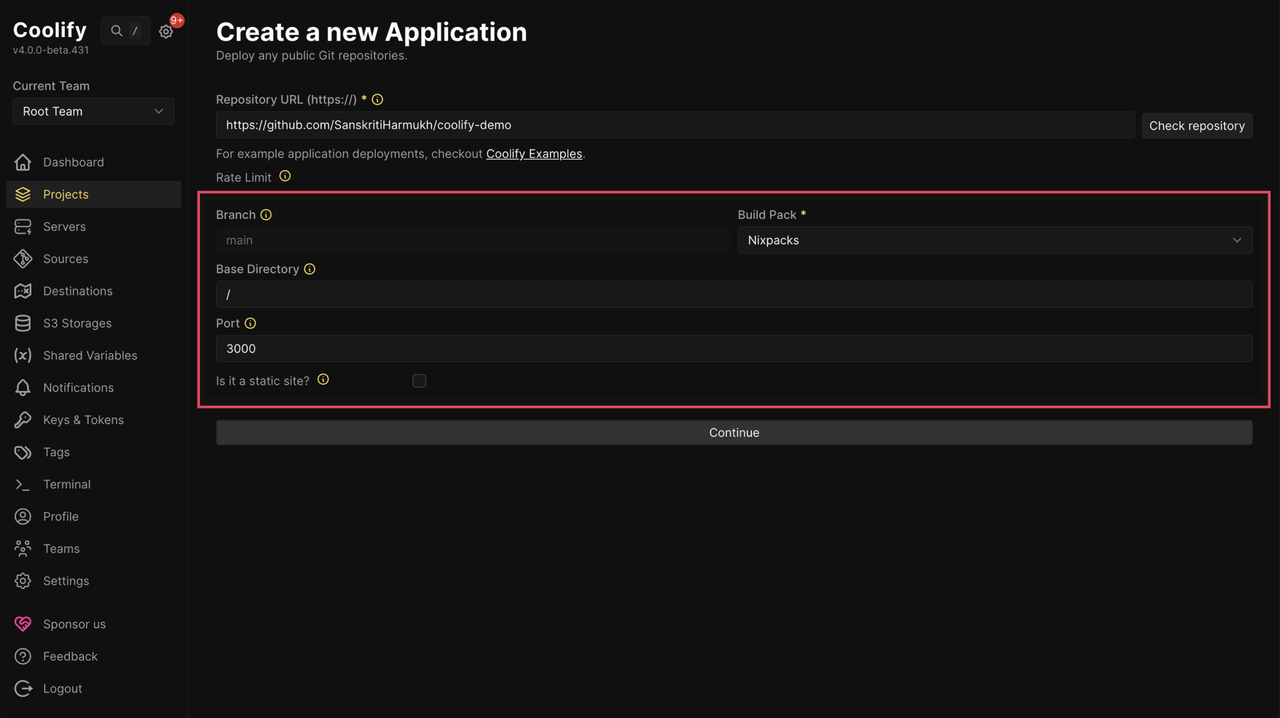This screenshot has height=718, width=1280.
Task: Click the Destinations map icon
Action: (23, 291)
